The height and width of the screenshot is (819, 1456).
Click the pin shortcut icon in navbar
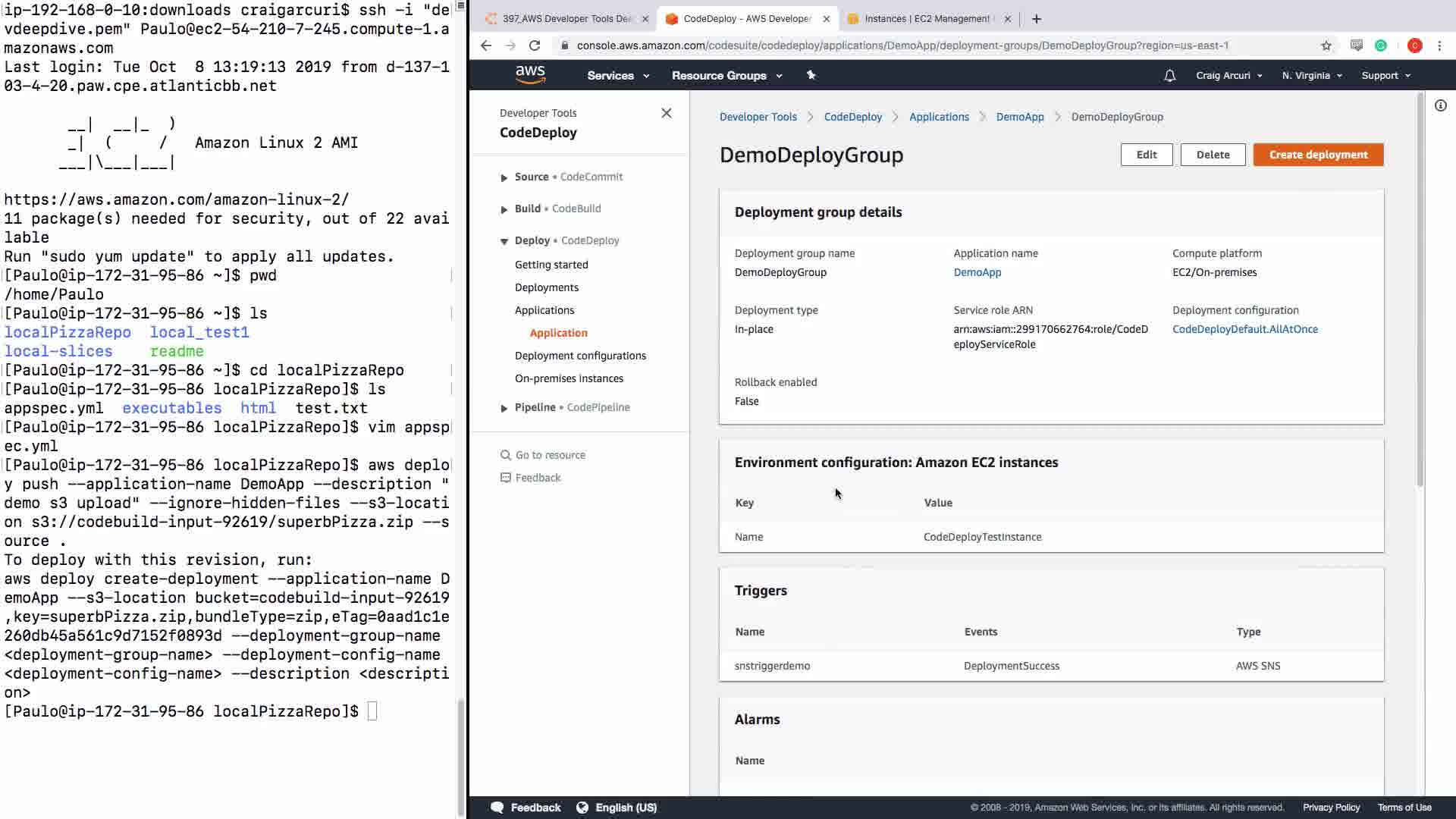(x=811, y=75)
